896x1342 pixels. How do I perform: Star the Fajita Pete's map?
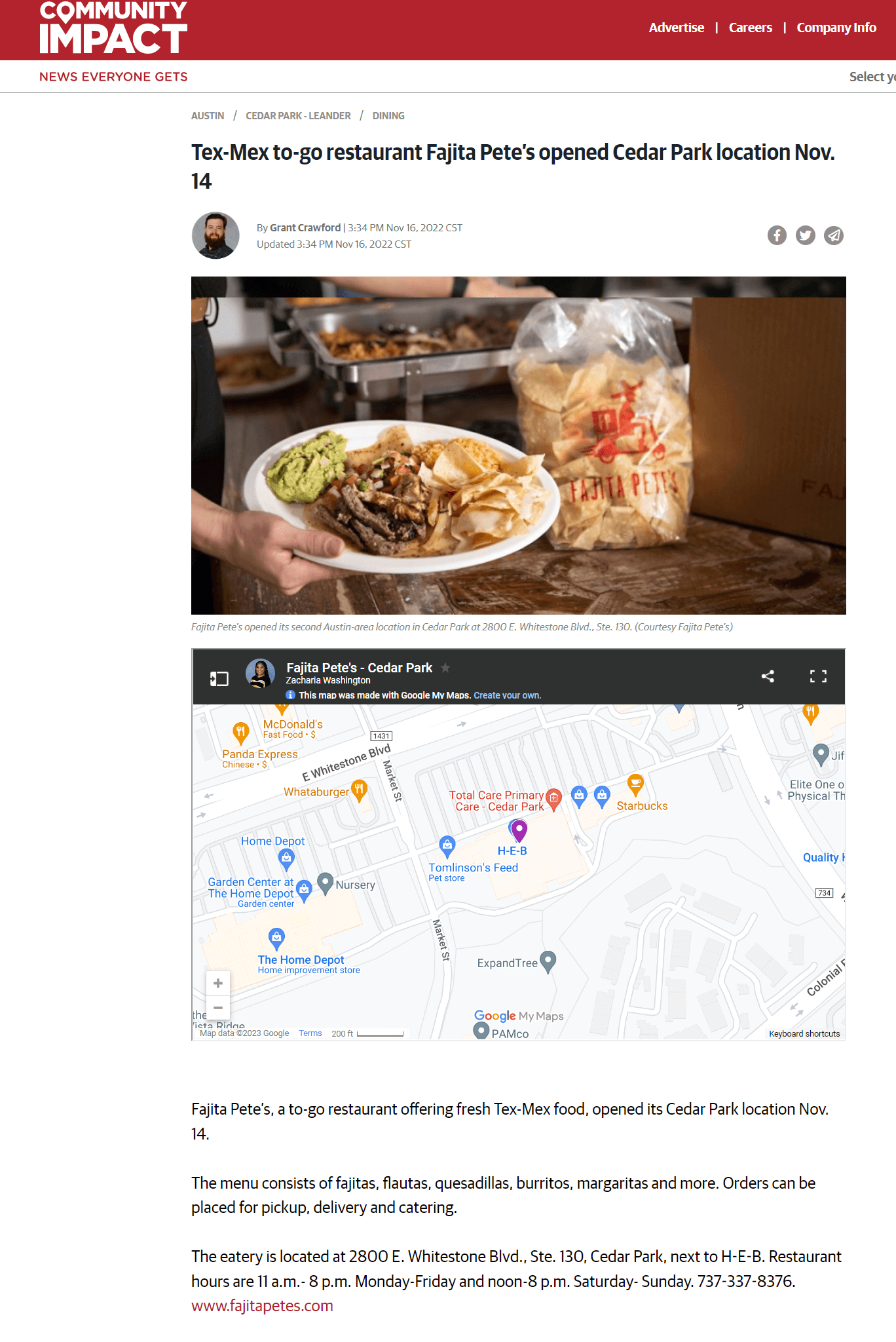(x=445, y=668)
